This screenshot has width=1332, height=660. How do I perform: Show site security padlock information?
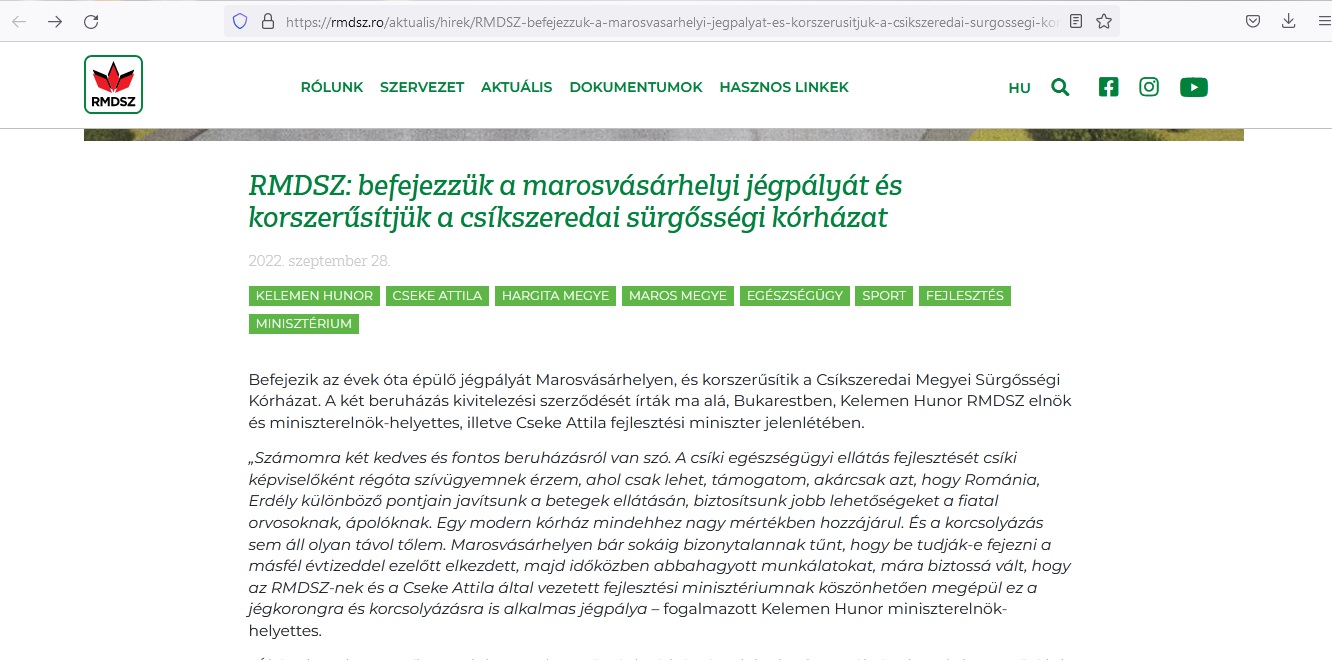[x=267, y=21]
